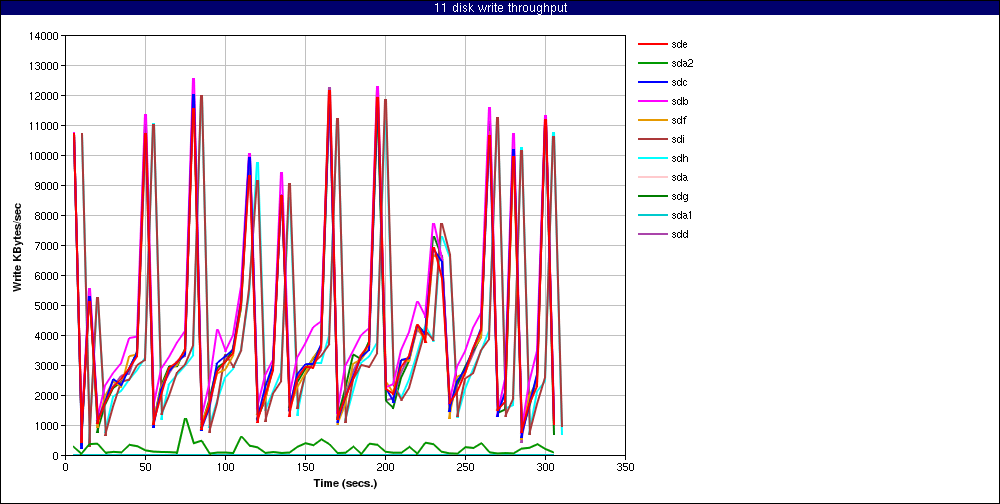
Task: Select the sde legend label
Action: [679, 45]
